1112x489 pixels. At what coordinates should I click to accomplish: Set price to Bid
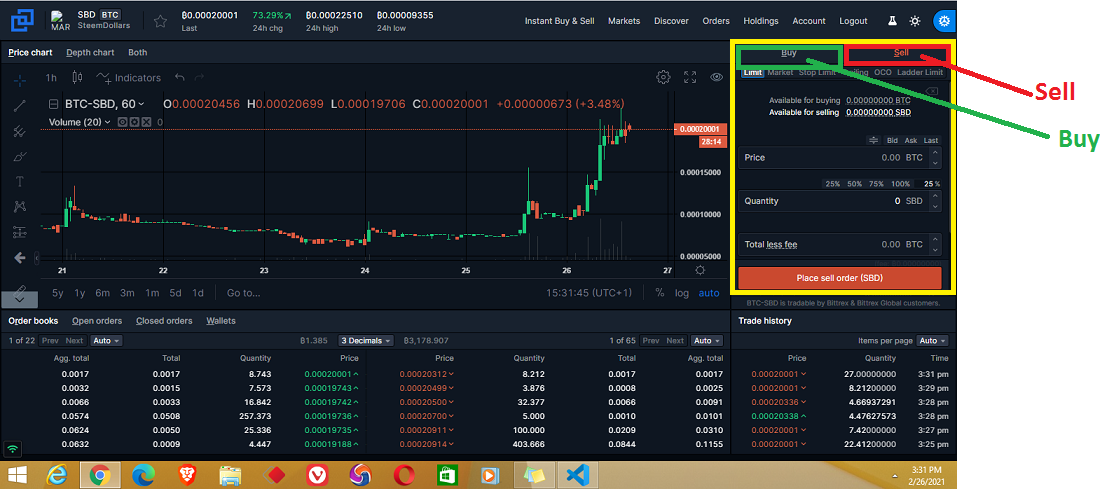pyautogui.click(x=892, y=140)
